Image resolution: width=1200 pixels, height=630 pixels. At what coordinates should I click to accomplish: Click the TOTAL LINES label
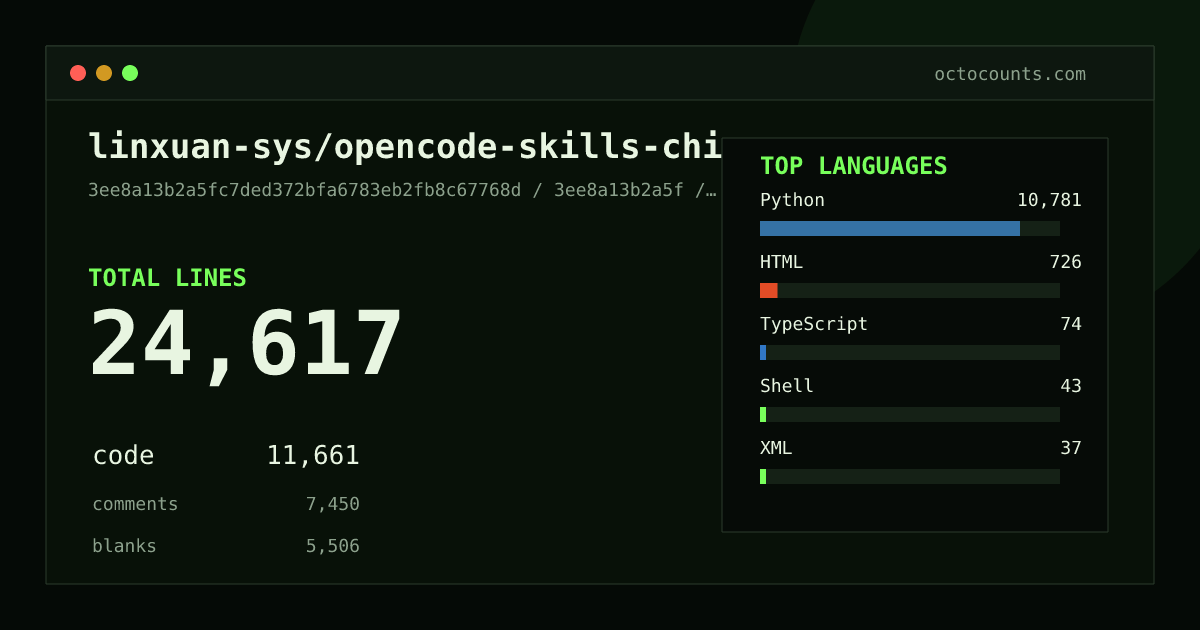tap(167, 278)
